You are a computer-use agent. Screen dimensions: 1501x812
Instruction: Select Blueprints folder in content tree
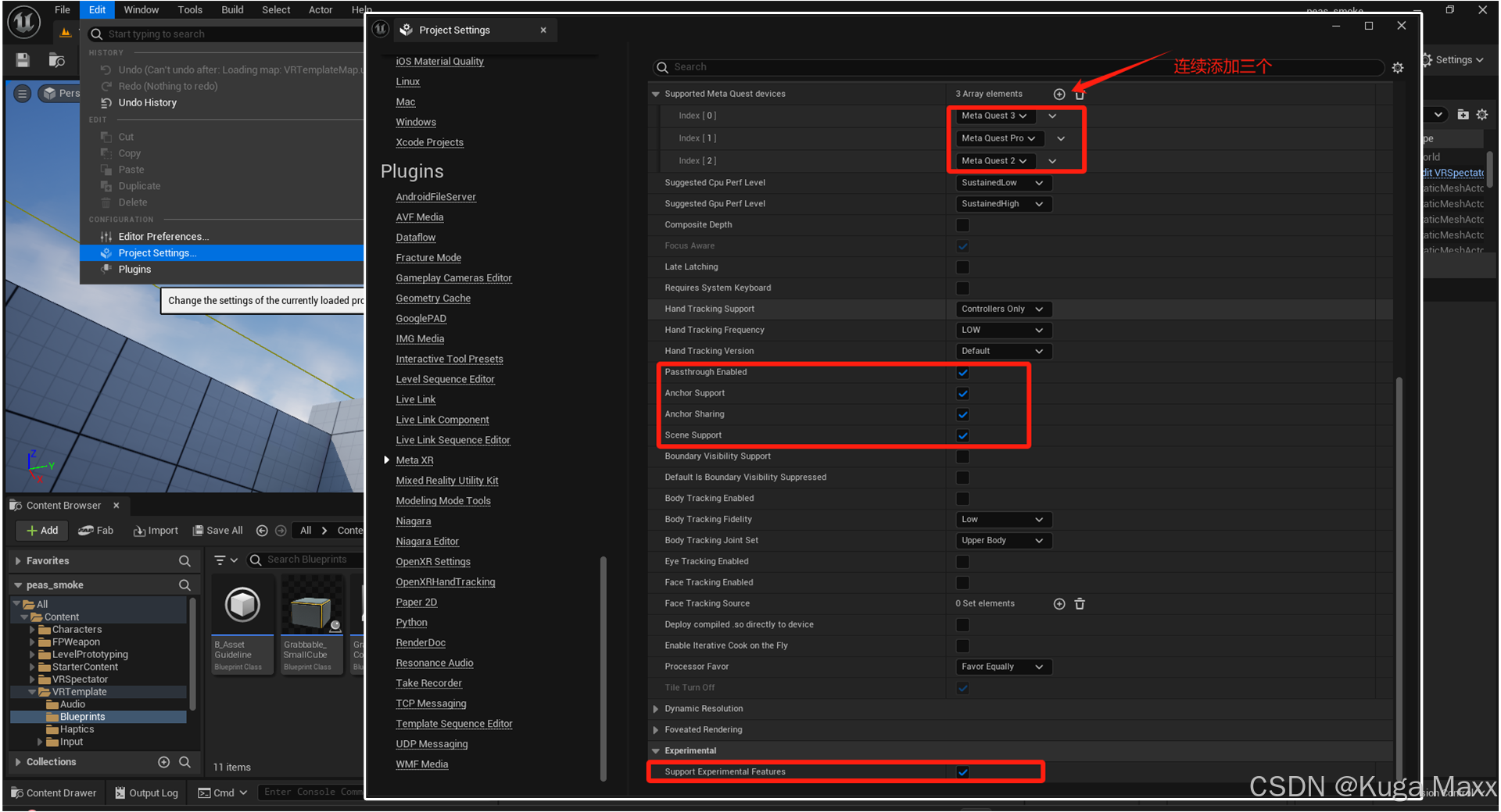click(x=82, y=717)
